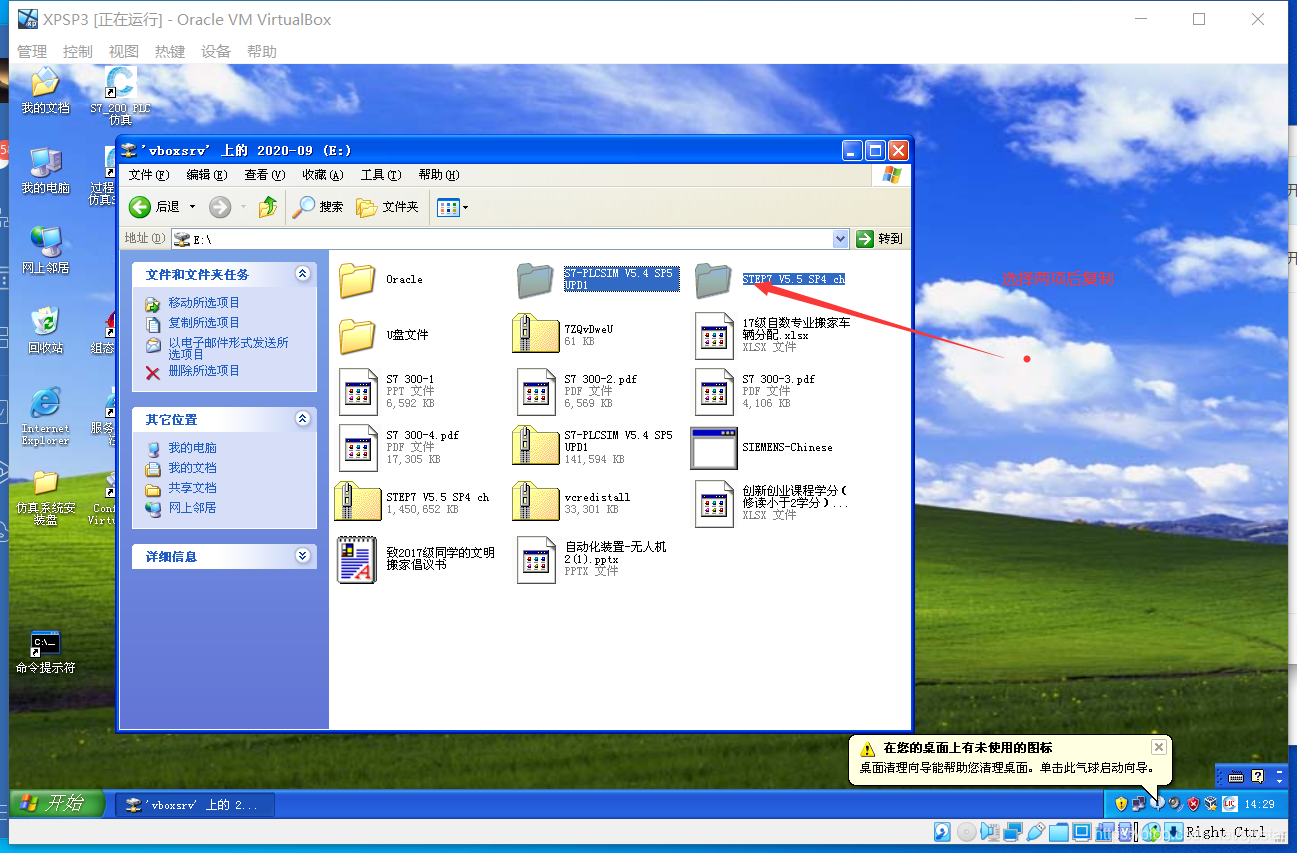The width and height of the screenshot is (1297, 853).
Task: Select the vcredistall archive file icon
Action: pos(536,503)
